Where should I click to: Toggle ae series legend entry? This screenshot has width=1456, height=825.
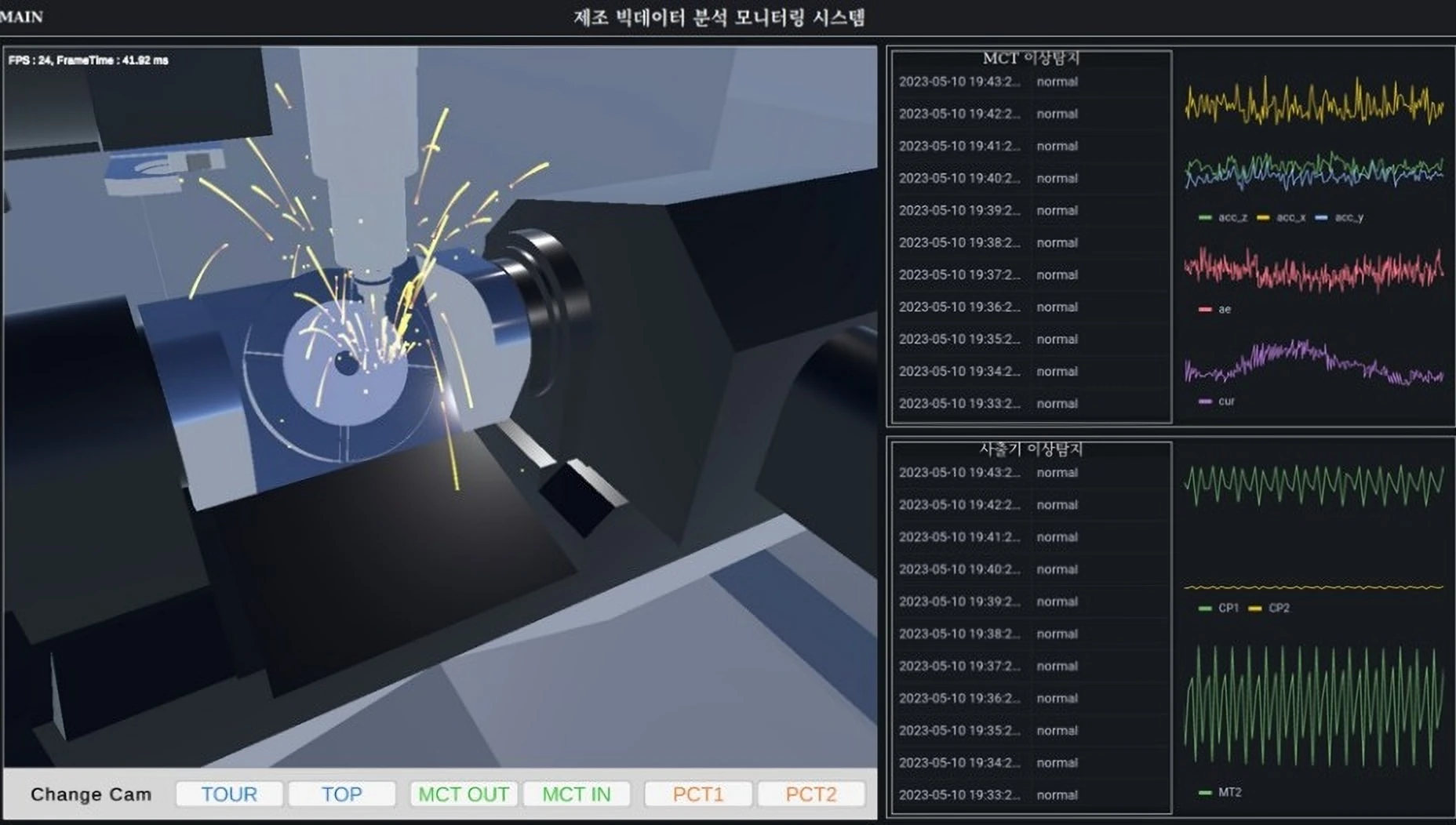point(1215,309)
